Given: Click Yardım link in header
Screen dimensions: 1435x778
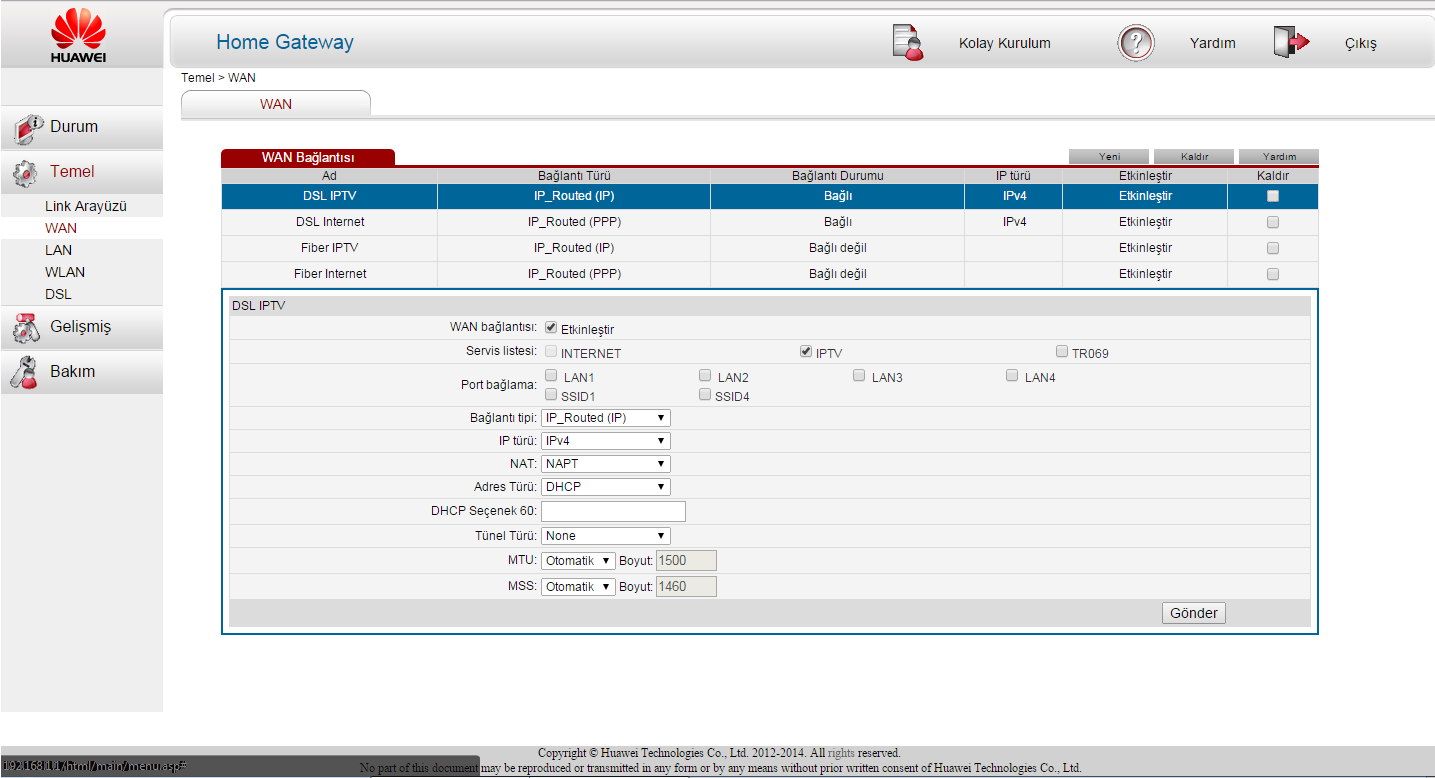Looking at the screenshot, I should coord(1212,43).
